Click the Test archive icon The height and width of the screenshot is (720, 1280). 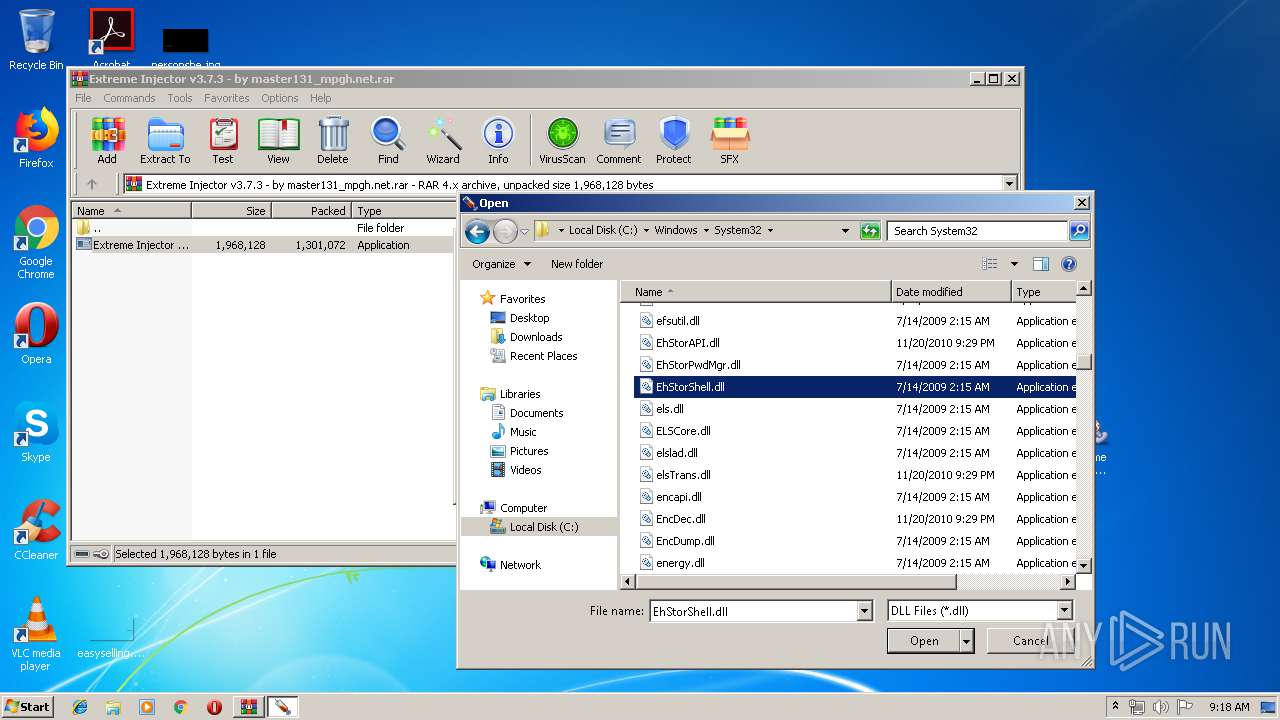(223, 140)
